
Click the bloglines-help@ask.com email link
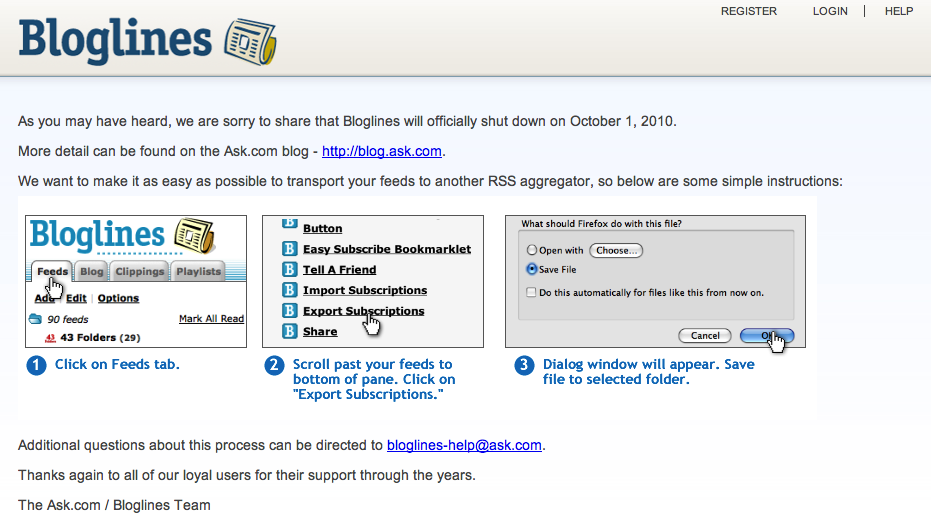[464, 445]
